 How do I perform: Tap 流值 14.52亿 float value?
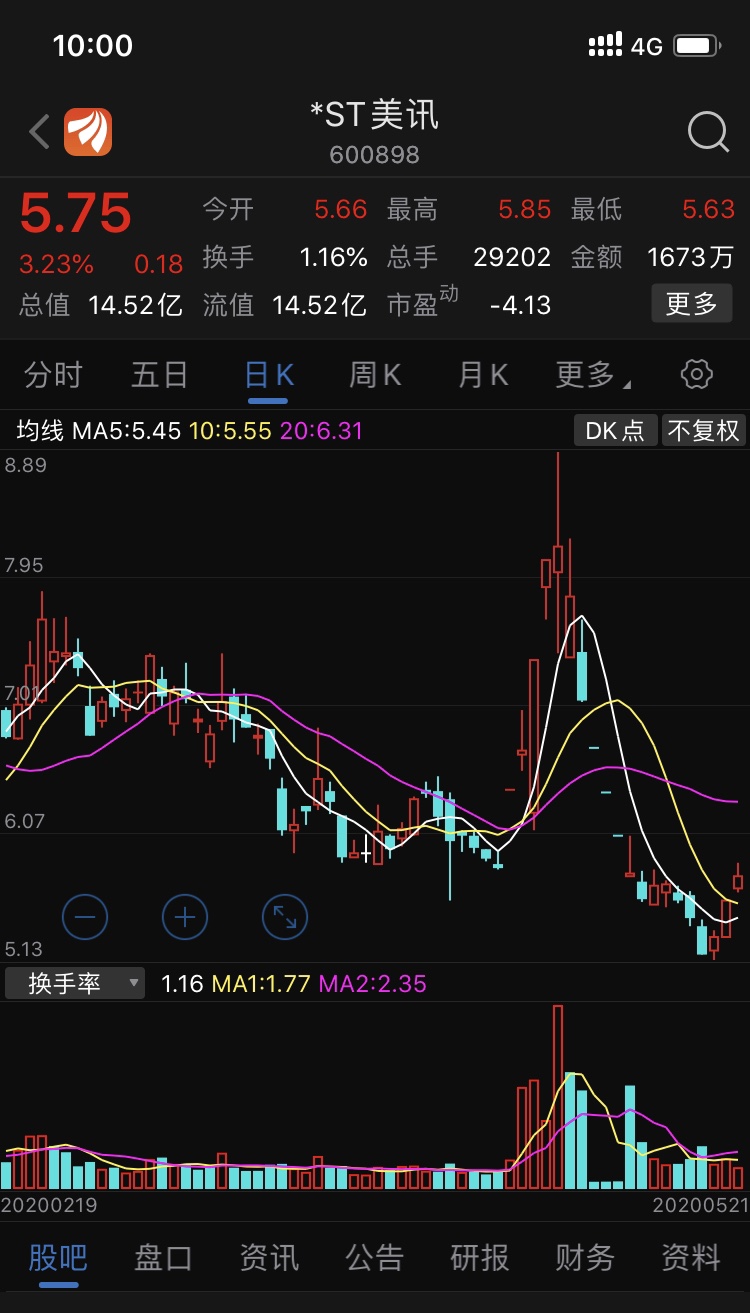pos(285,304)
